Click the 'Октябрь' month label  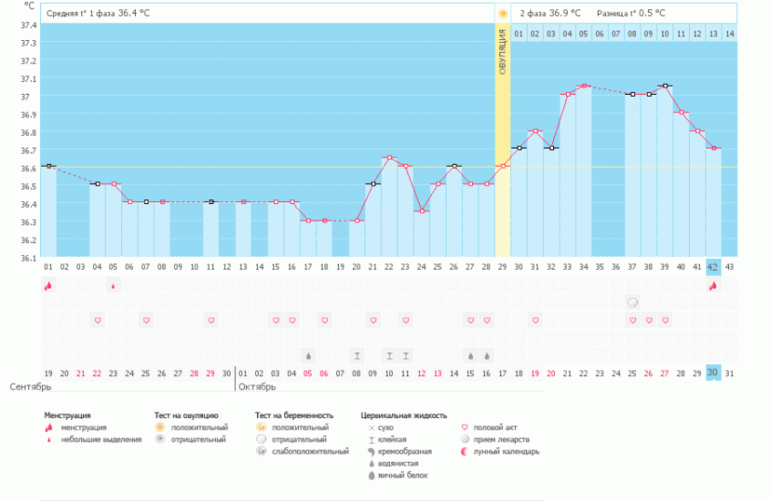(257, 387)
